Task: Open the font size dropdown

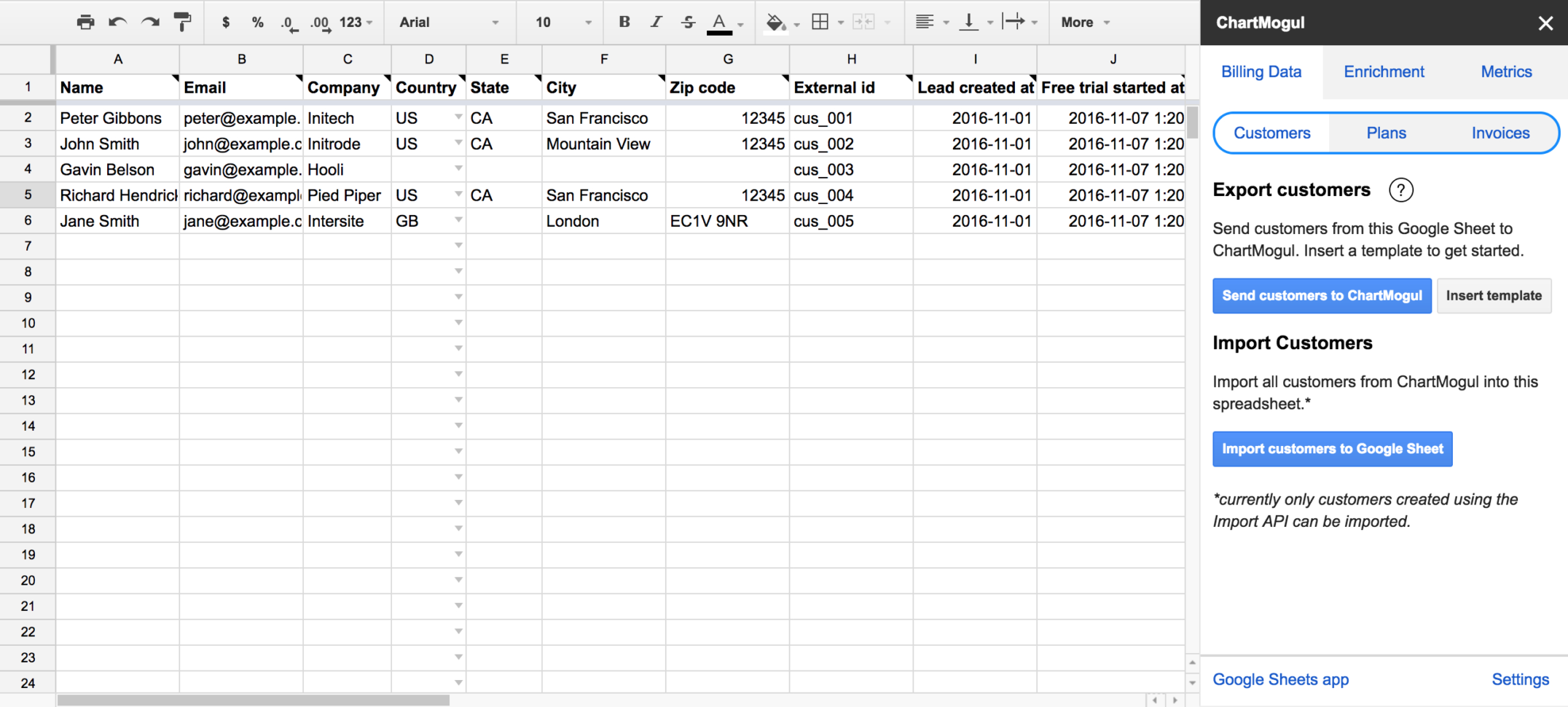Action: click(559, 22)
